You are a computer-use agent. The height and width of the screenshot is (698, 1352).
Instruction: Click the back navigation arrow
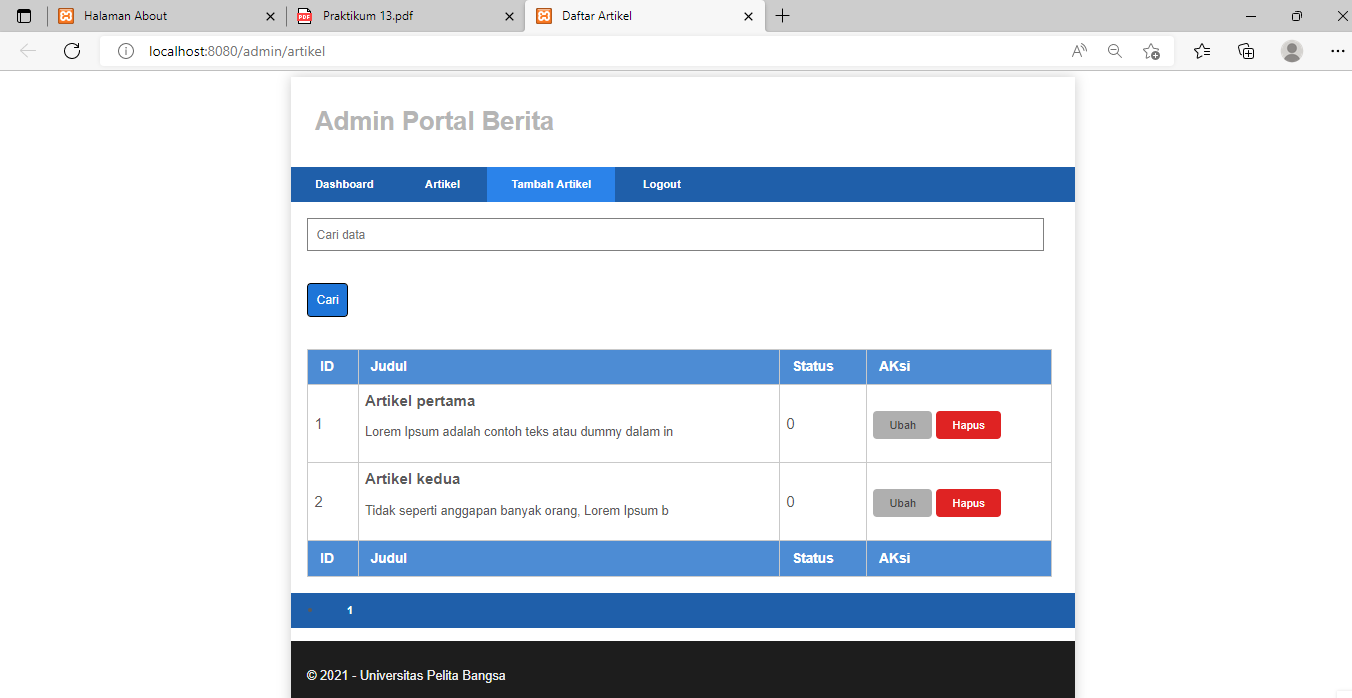tap(27, 50)
